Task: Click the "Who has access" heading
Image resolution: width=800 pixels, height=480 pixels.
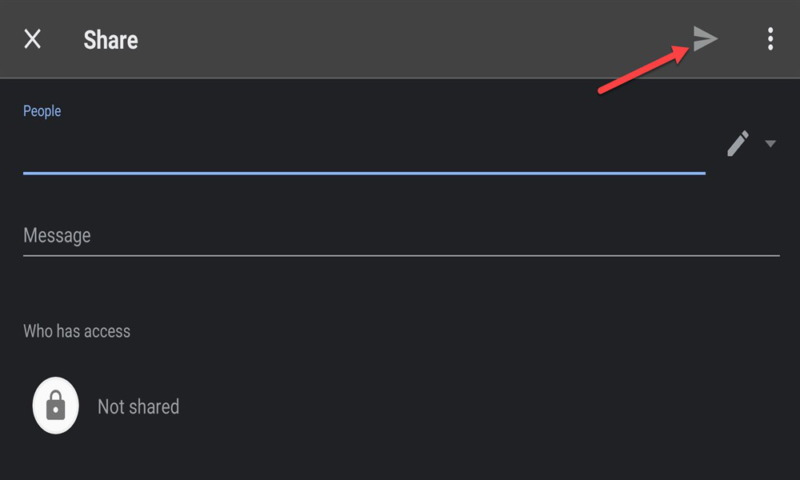Action: [x=77, y=330]
